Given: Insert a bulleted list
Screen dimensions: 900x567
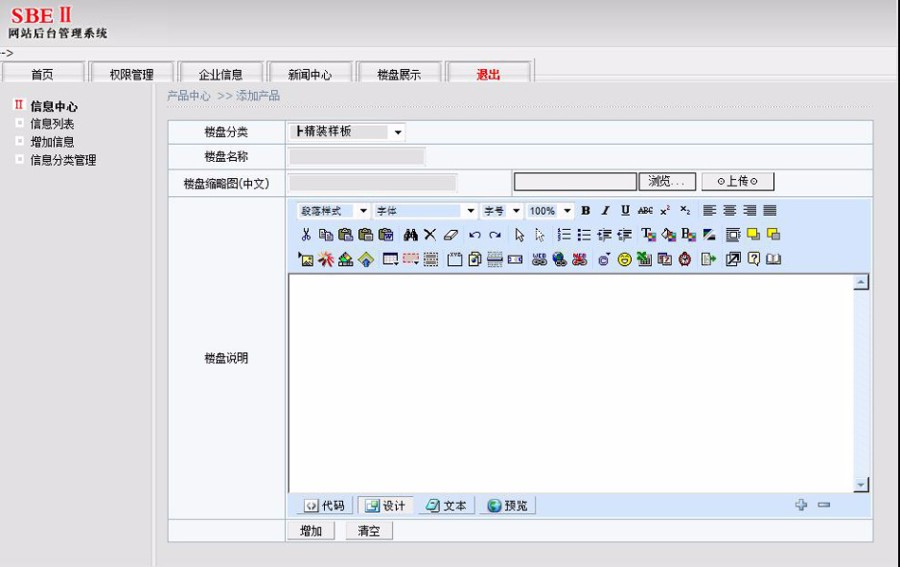Looking at the screenshot, I should pos(584,235).
